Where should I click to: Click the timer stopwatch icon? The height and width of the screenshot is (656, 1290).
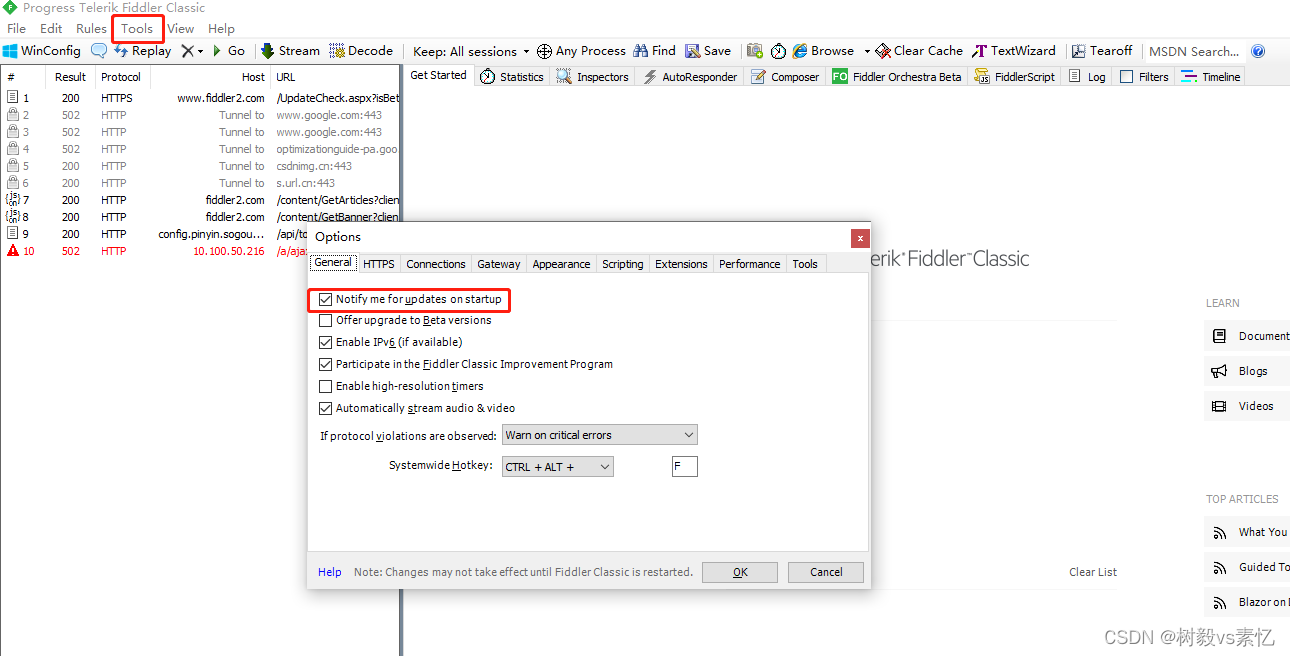[x=778, y=51]
